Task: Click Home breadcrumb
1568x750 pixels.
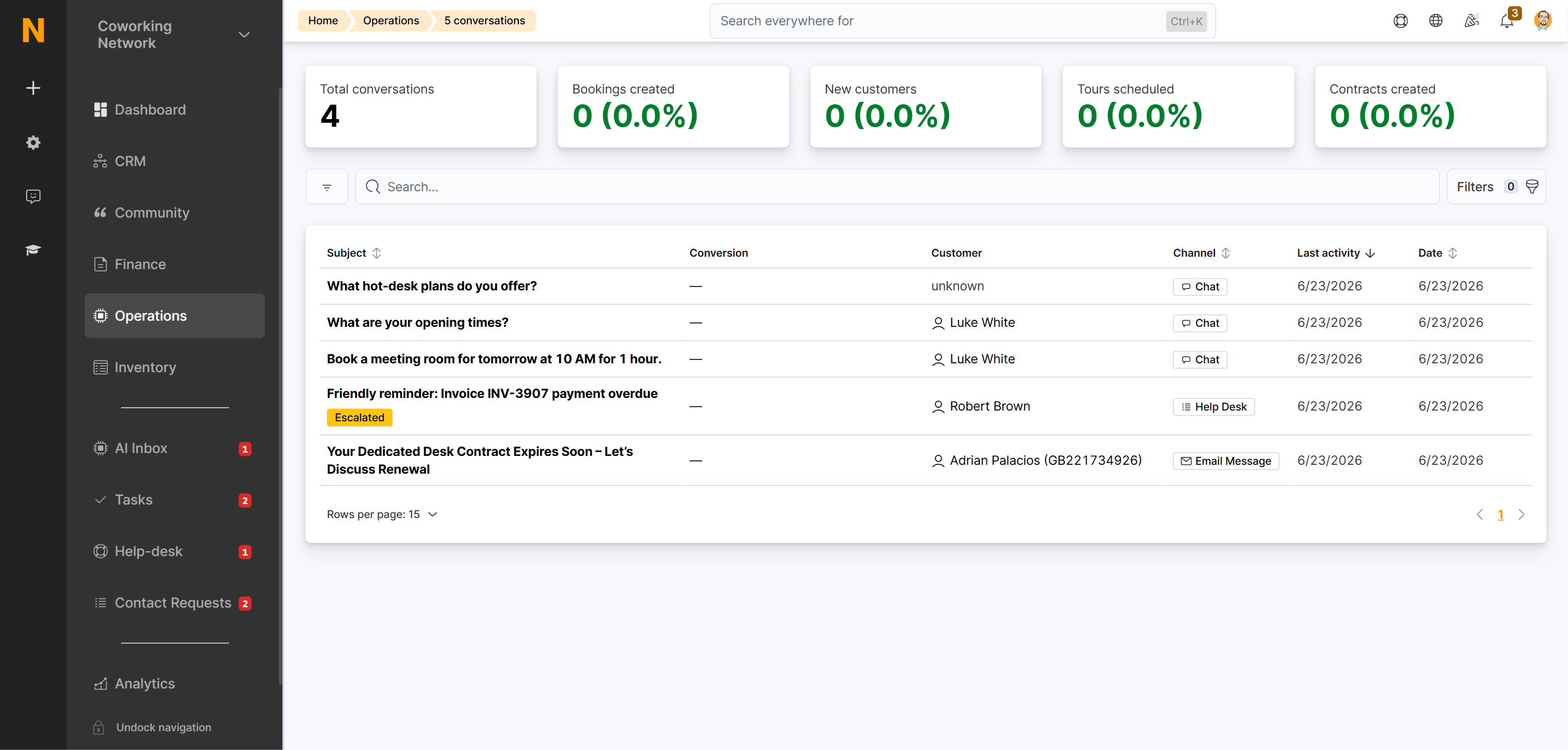Action: click(323, 21)
